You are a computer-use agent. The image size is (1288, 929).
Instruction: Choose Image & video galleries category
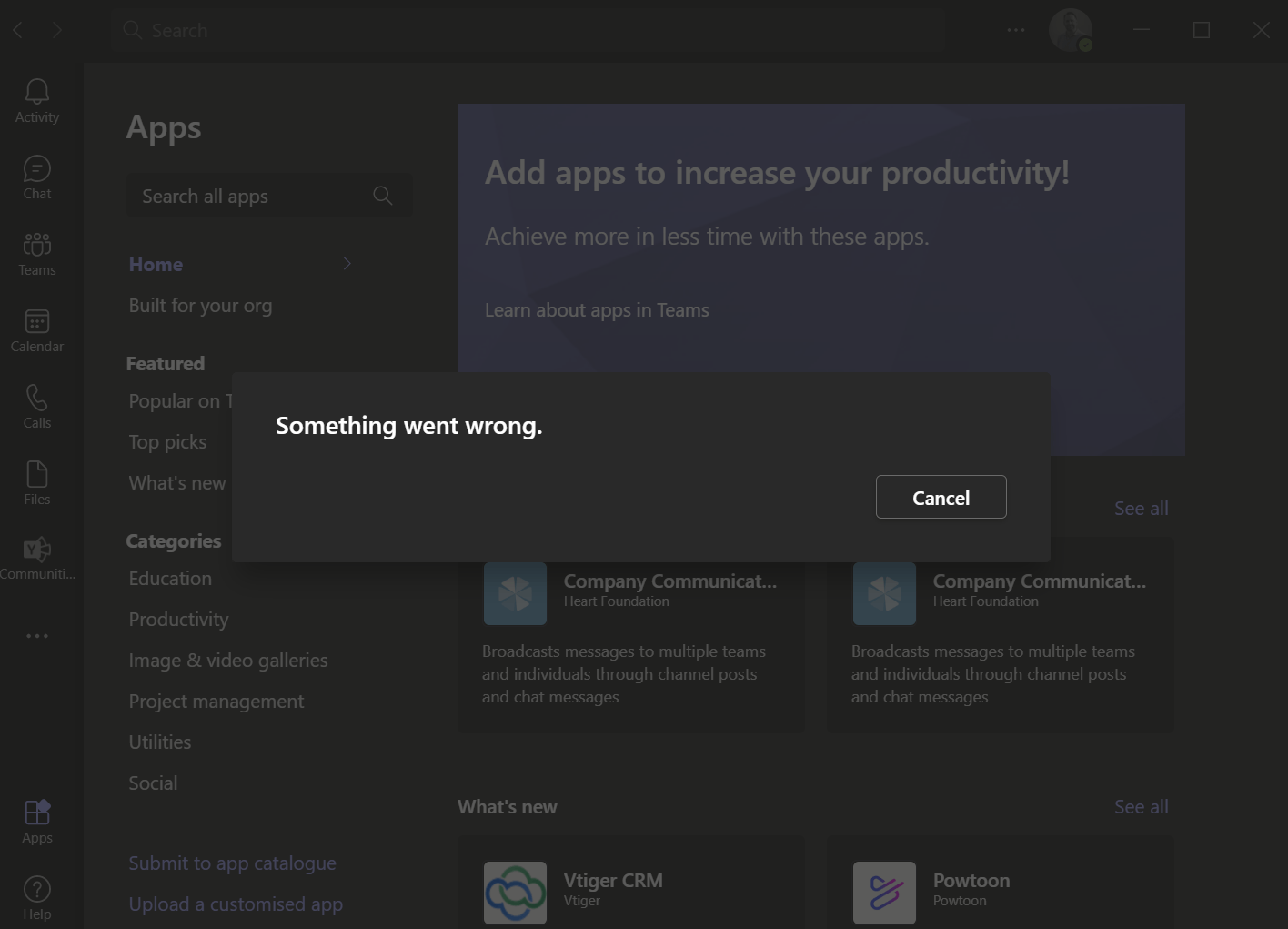coord(228,661)
